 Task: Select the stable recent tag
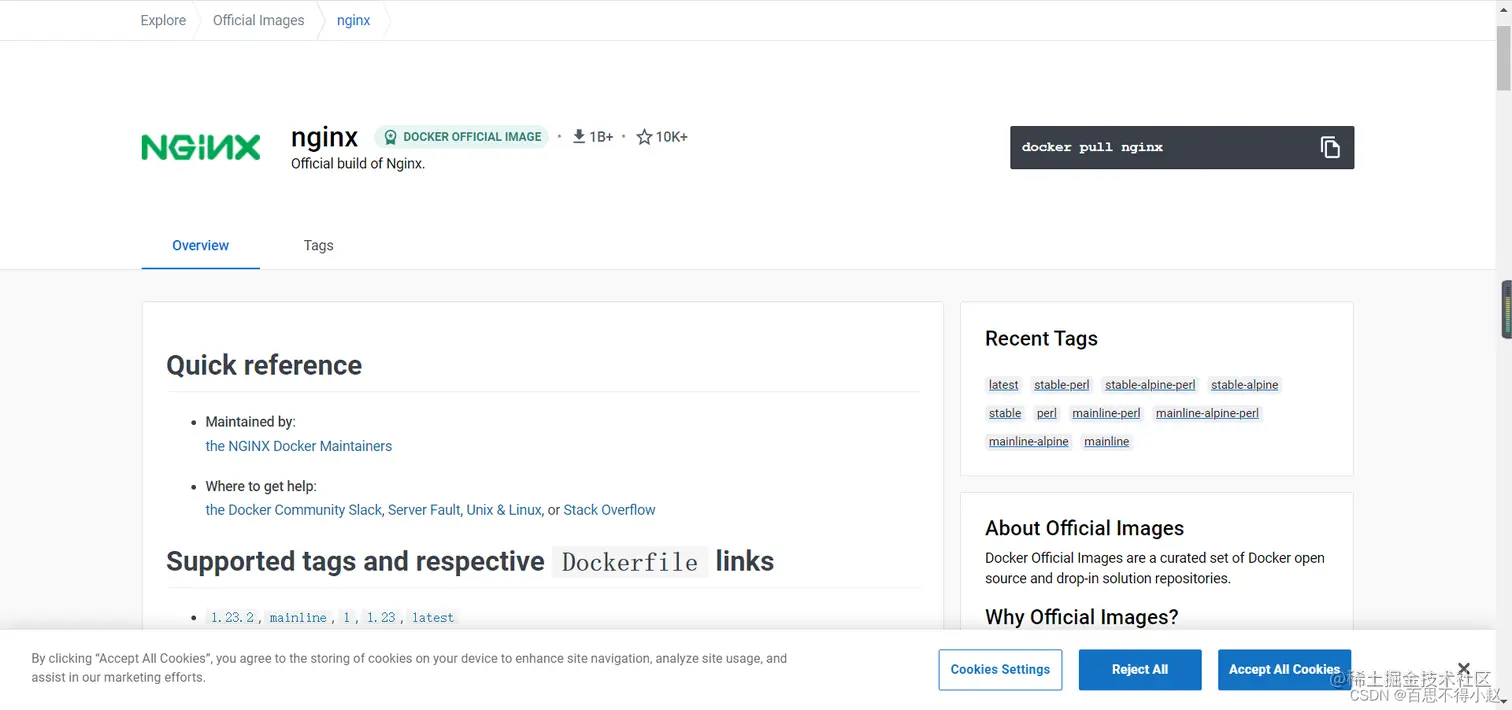1005,413
